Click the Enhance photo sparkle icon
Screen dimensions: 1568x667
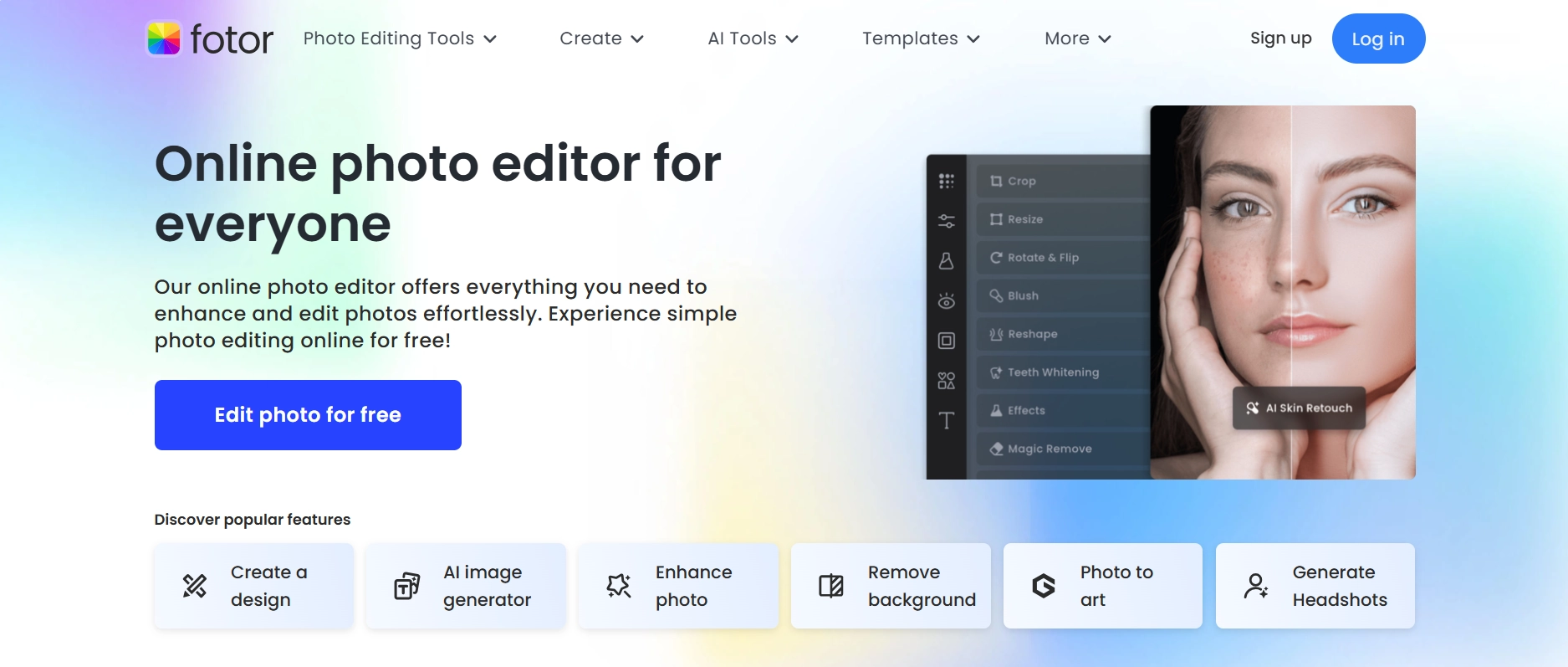point(619,586)
